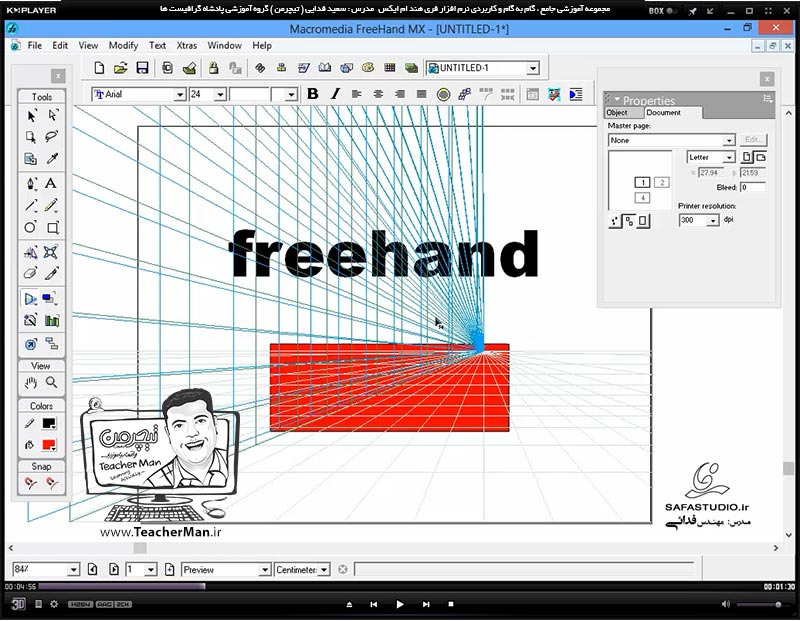Open the zoom percentage dropdown
Viewport: 800px width, 621px height.
coord(73,569)
